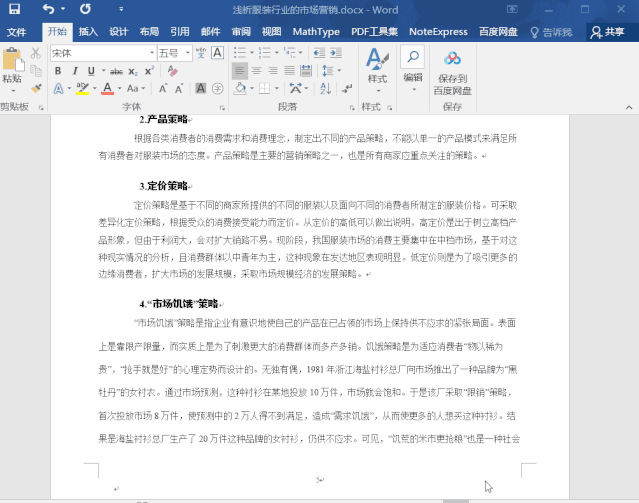The height and width of the screenshot is (503, 639).
Task: Click 保存到百度网盘 button
Action: (x=452, y=73)
